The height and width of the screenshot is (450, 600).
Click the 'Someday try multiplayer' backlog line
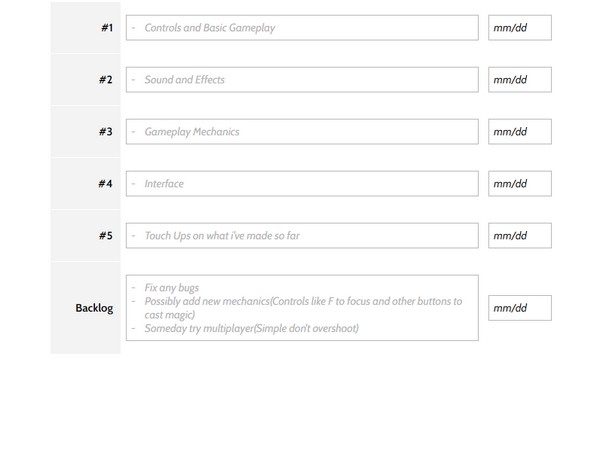[251, 328]
